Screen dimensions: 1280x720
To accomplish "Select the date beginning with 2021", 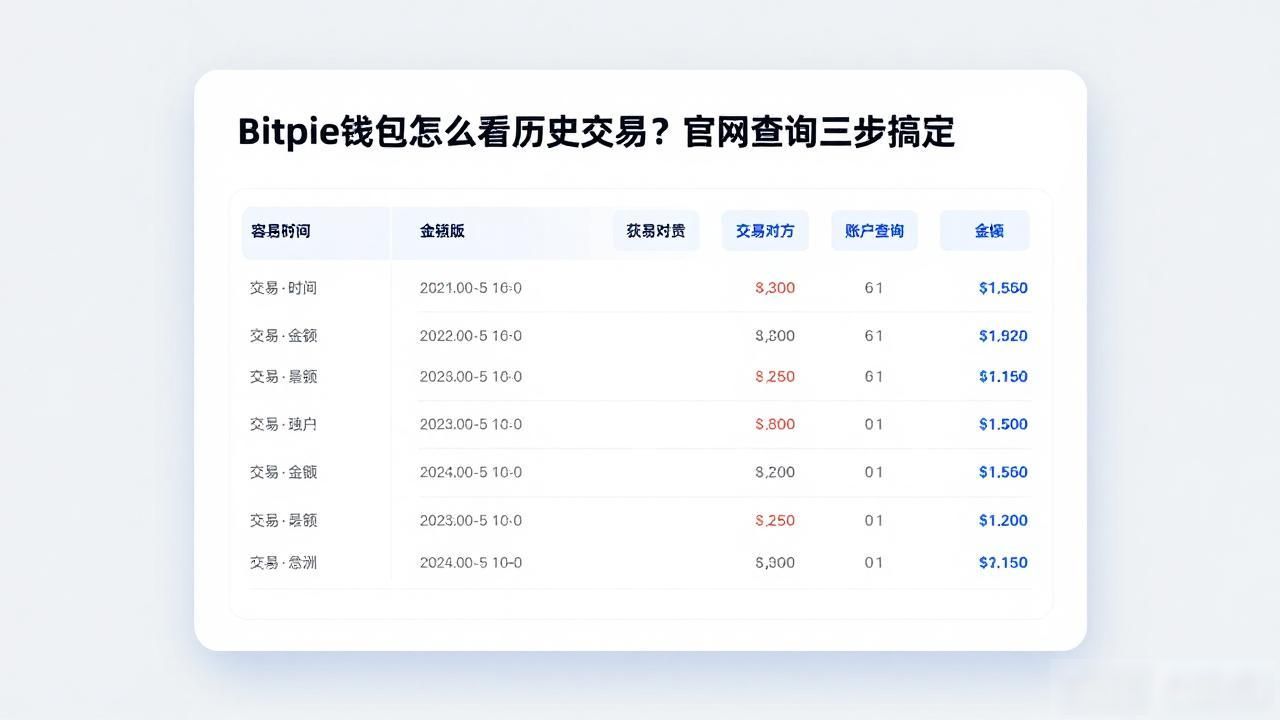I will pyautogui.click(x=470, y=288).
